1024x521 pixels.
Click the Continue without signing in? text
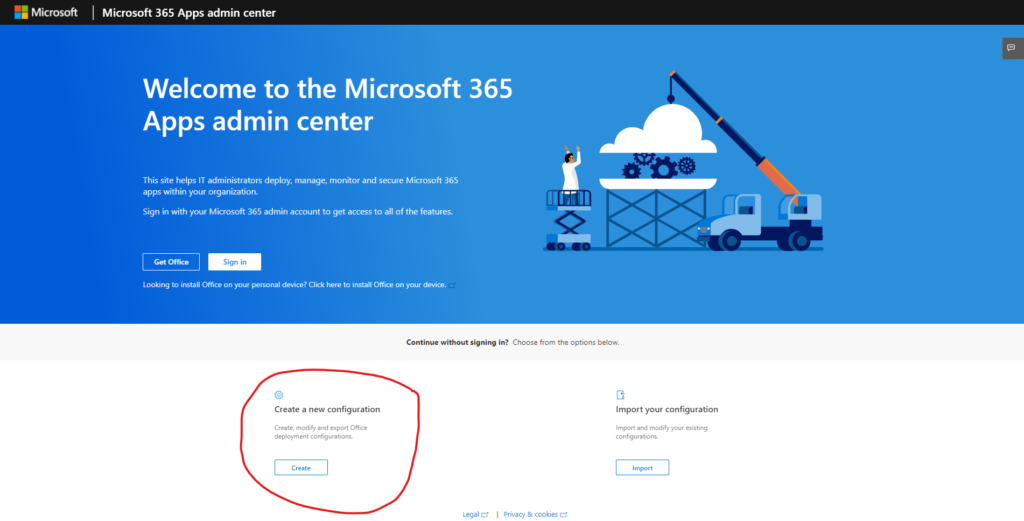457,342
